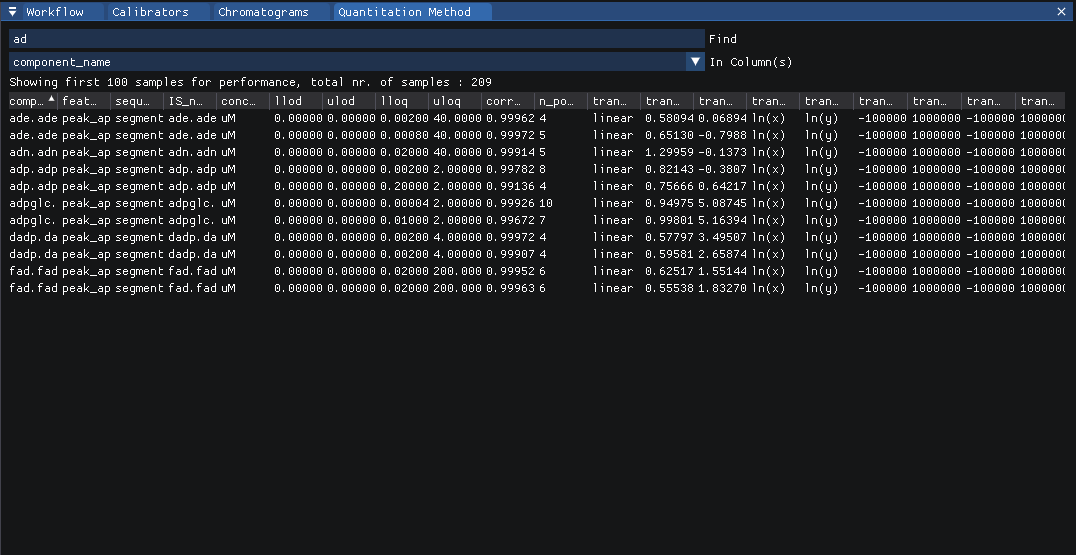Viewport: 1076px width, 555px height.
Task: Click the value 0.82143
Action: pyautogui.click(x=669, y=169)
